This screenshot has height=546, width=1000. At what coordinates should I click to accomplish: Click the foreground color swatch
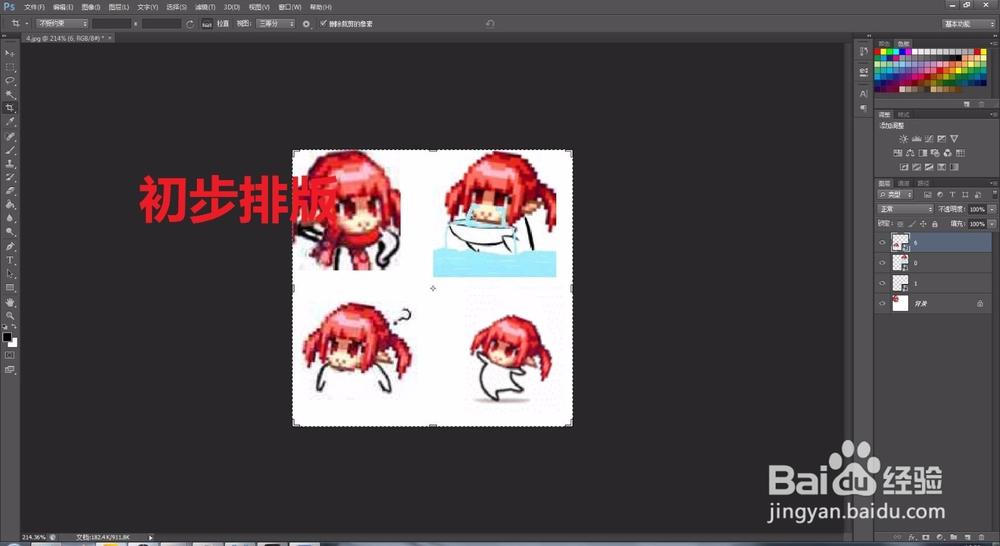tap(7, 337)
